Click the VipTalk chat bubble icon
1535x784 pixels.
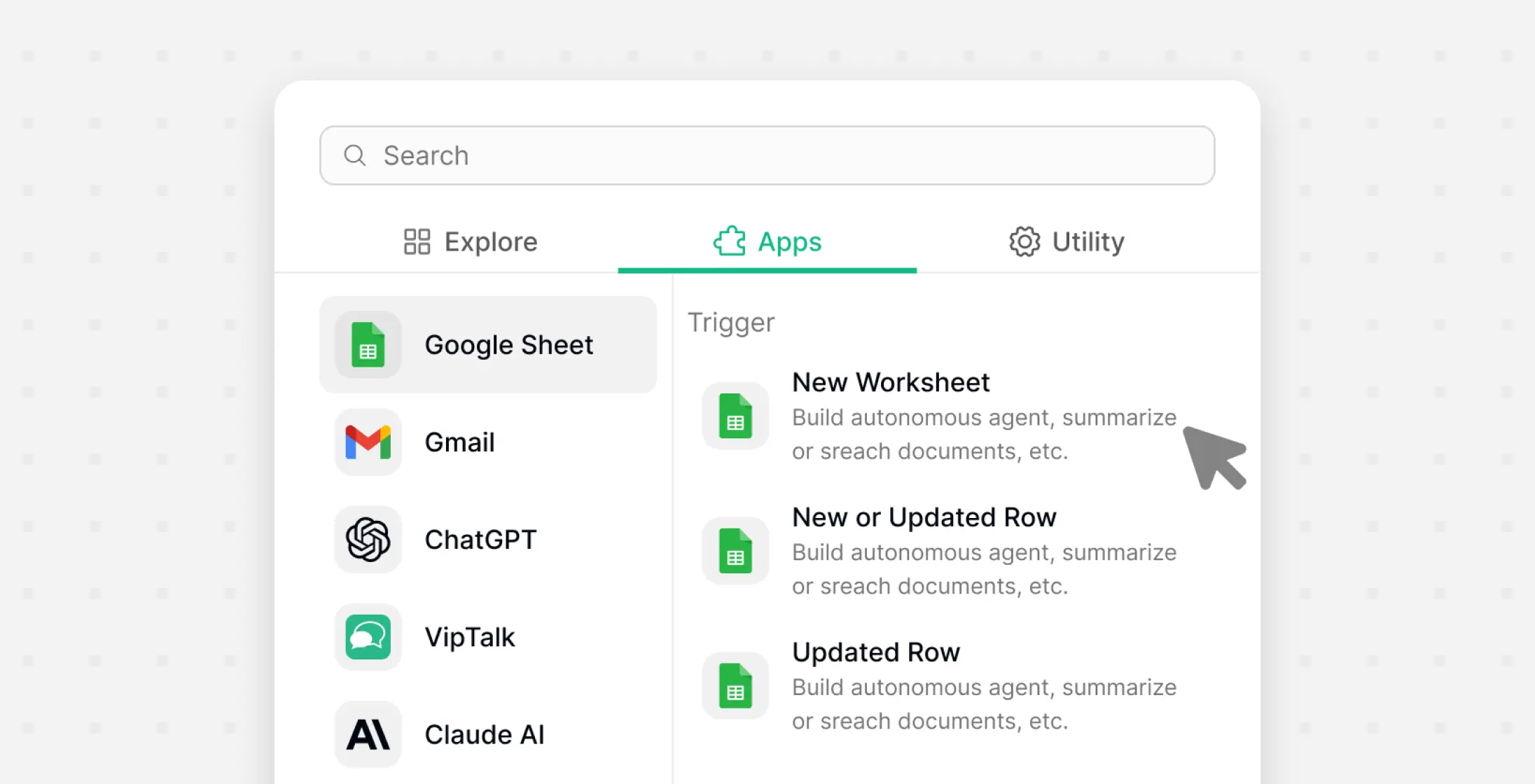(368, 636)
